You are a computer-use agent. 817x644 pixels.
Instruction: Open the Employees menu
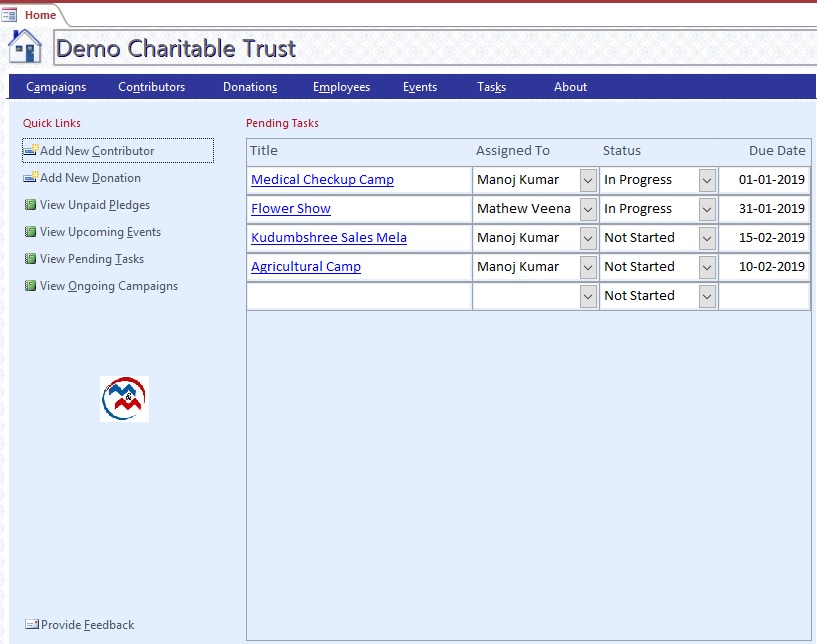pyautogui.click(x=341, y=87)
